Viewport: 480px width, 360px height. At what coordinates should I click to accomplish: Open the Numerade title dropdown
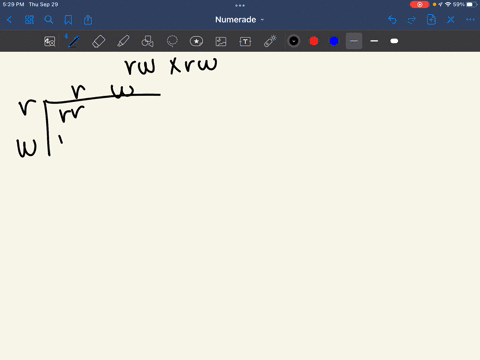pyautogui.click(x=239, y=20)
